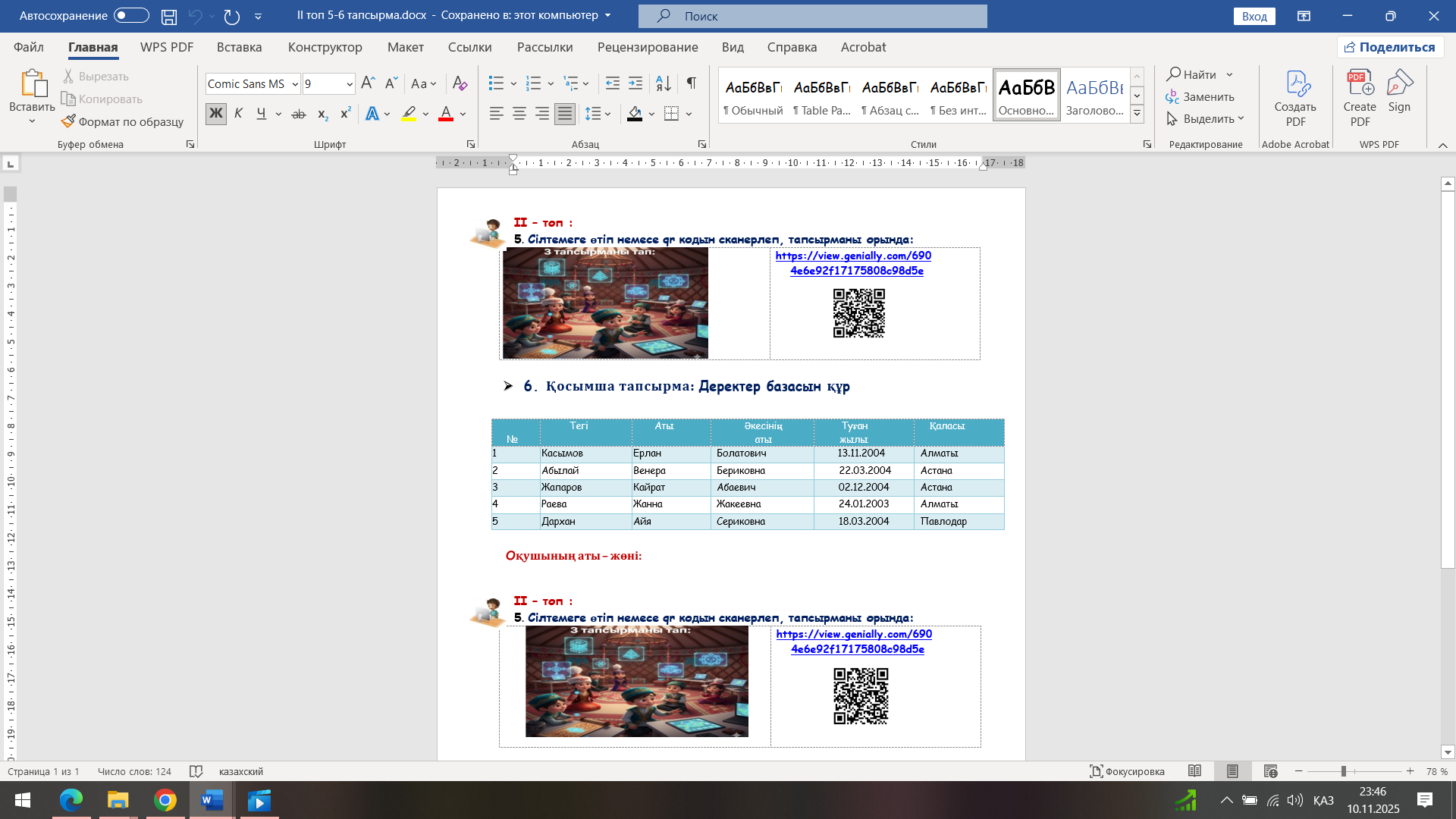Image resolution: width=1456 pixels, height=819 pixels.
Task: Switch to the Рецензирование tab
Action: click(648, 47)
